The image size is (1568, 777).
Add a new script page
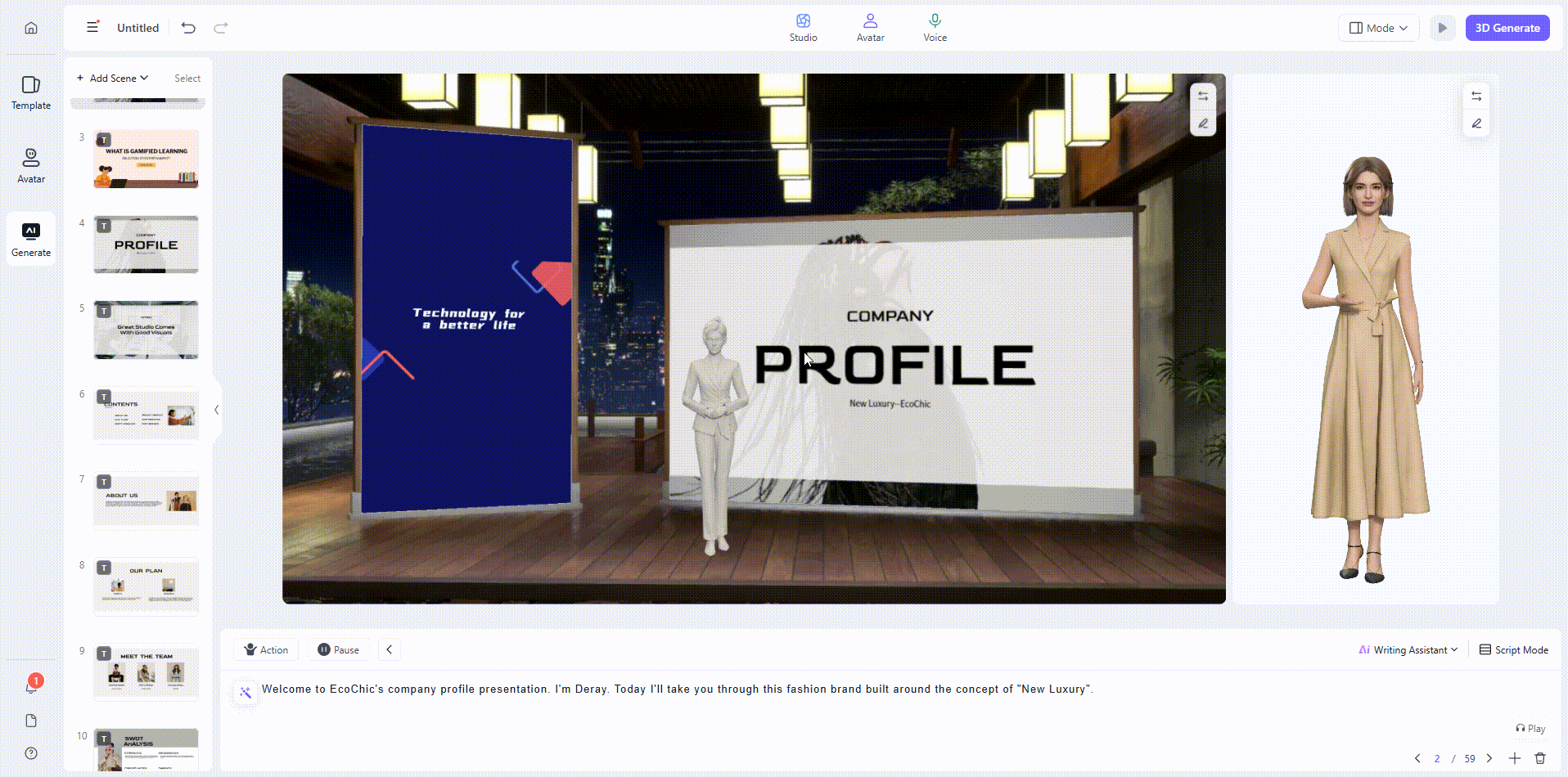tap(1515, 758)
